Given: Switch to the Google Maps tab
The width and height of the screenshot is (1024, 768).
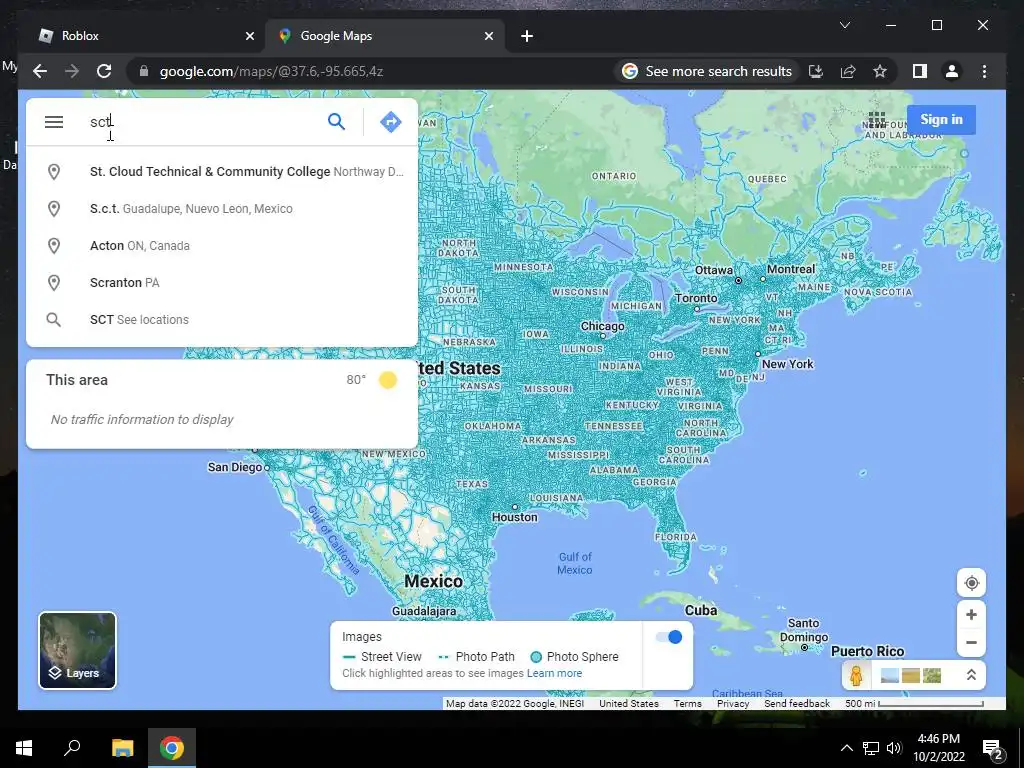Looking at the screenshot, I should (385, 36).
